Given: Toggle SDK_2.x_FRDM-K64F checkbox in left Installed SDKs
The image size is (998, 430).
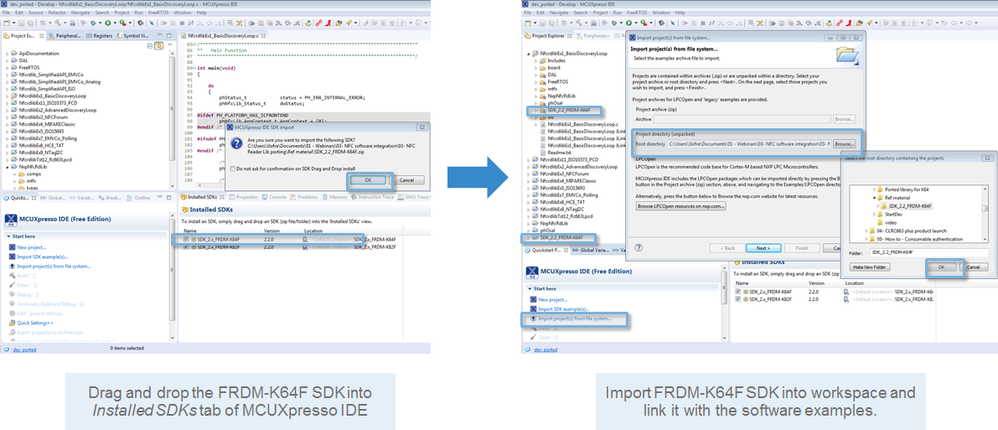Looking at the screenshot, I should (186, 239).
